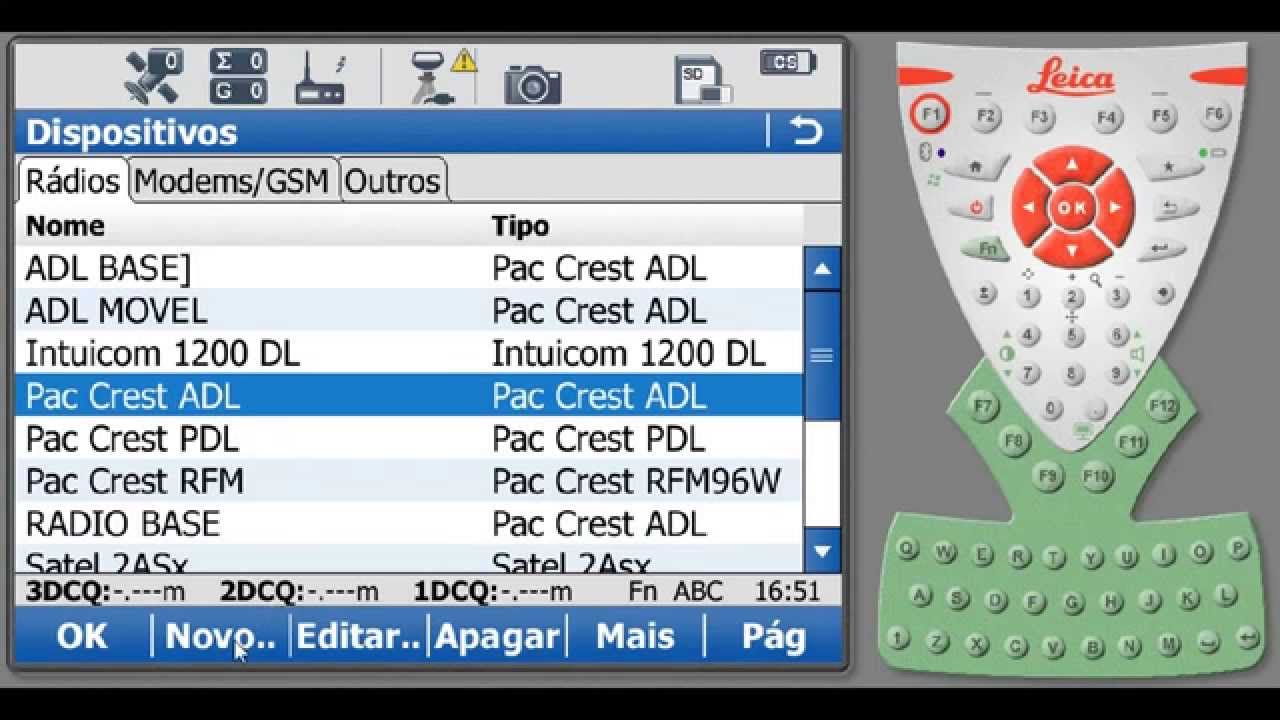
Task: Select the Pac Crest PDL name entry
Action: 132,439
